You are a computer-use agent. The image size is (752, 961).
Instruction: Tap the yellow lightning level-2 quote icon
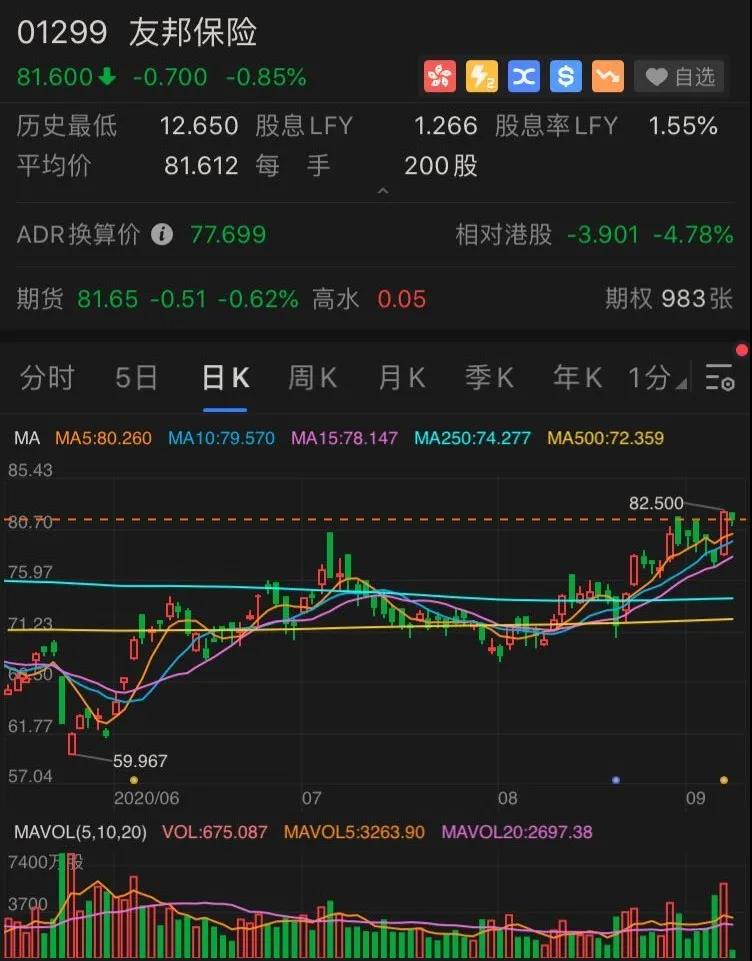coord(482,77)
